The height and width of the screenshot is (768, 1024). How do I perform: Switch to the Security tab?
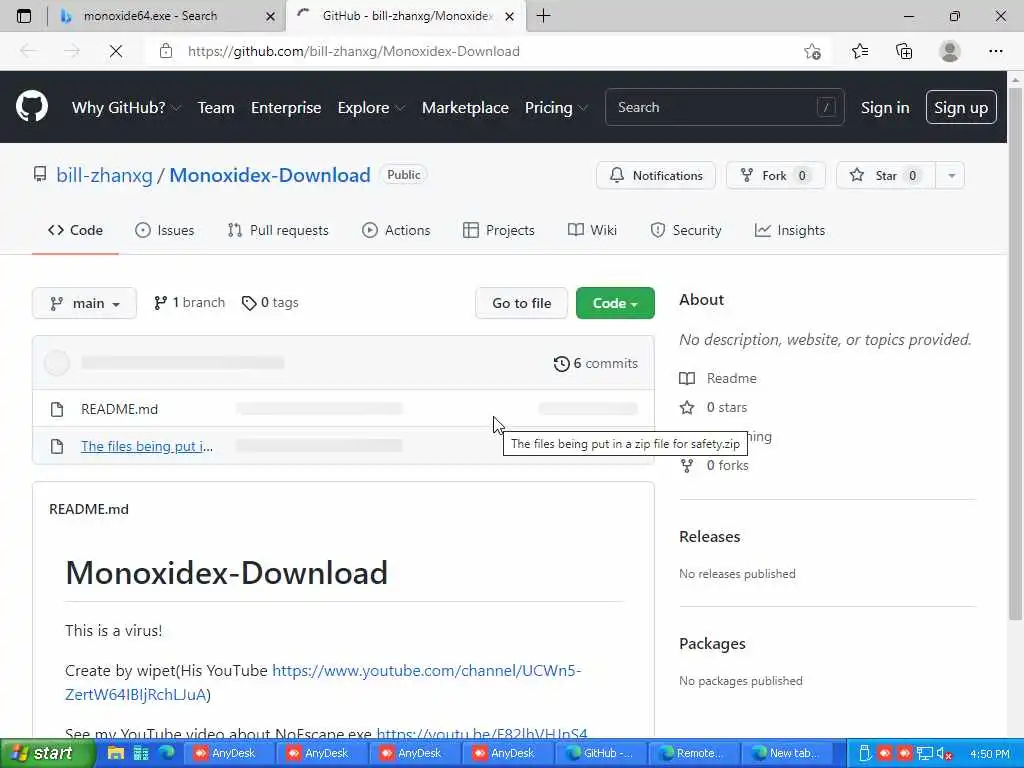tap(686, 230)
